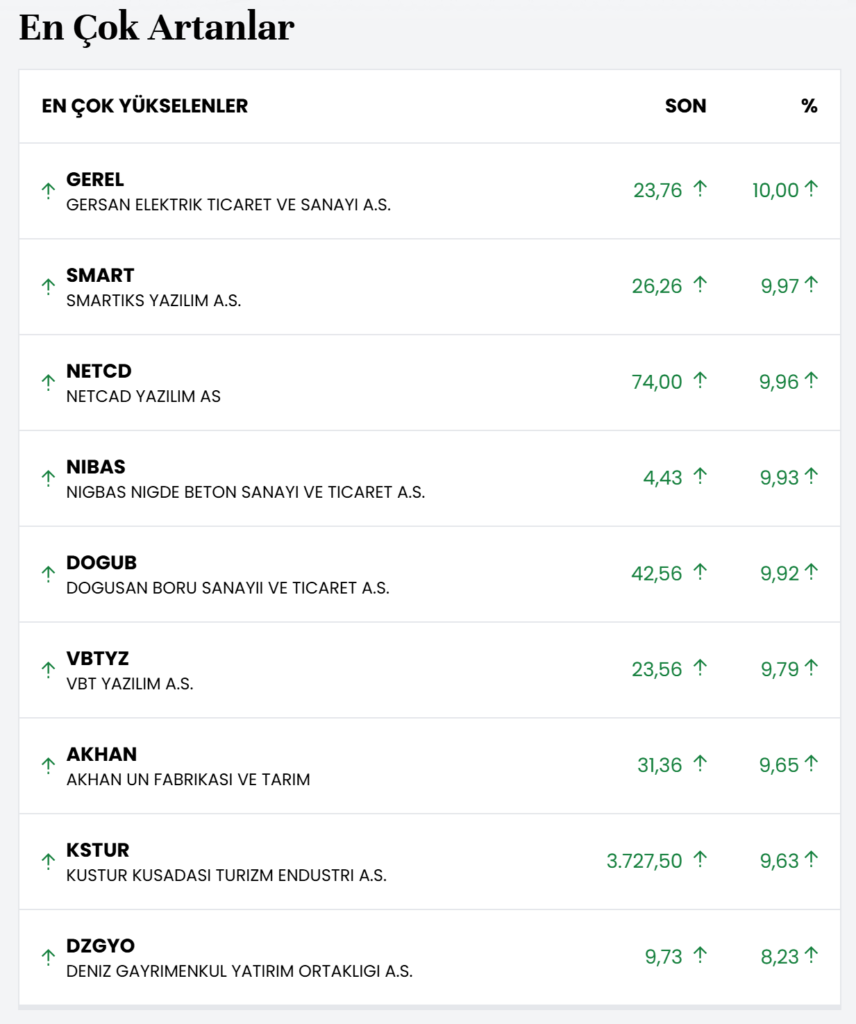
Task: Click the arrow icon beside 9,93 percent
Action: pyautogui.click(x=811, y=476)
